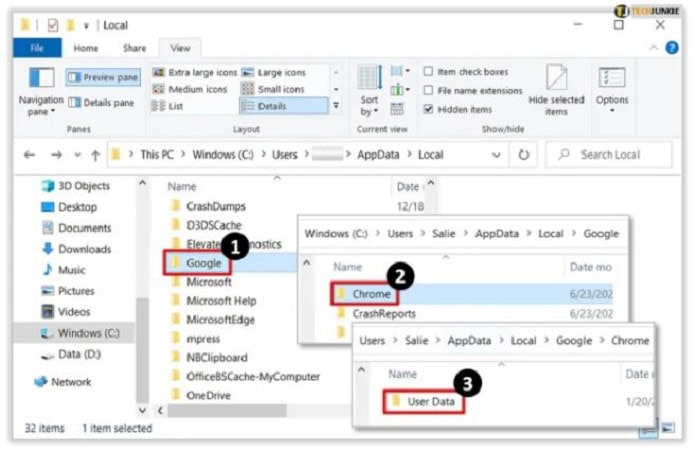Choose List layout
This screenshot has width=700, height=454.
[x=167, y=106]
